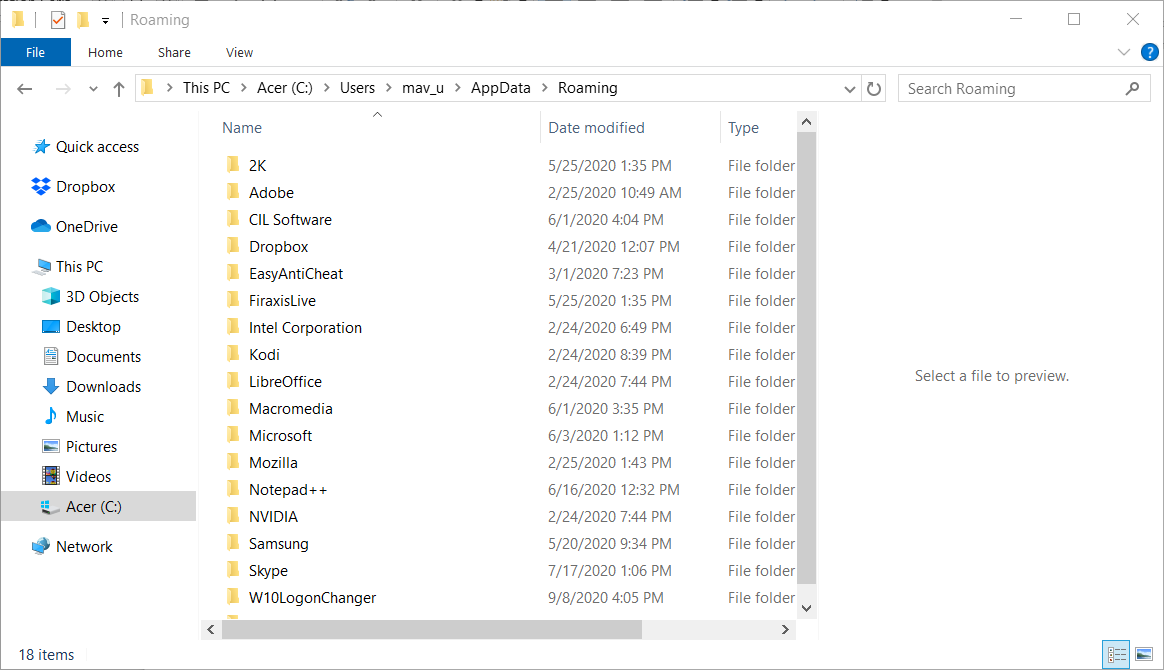Image resolution: width=1164 pixels, height=670 pixels.
Task: Click the horizontal scrollbar right arrow
Action: (785, 629)
